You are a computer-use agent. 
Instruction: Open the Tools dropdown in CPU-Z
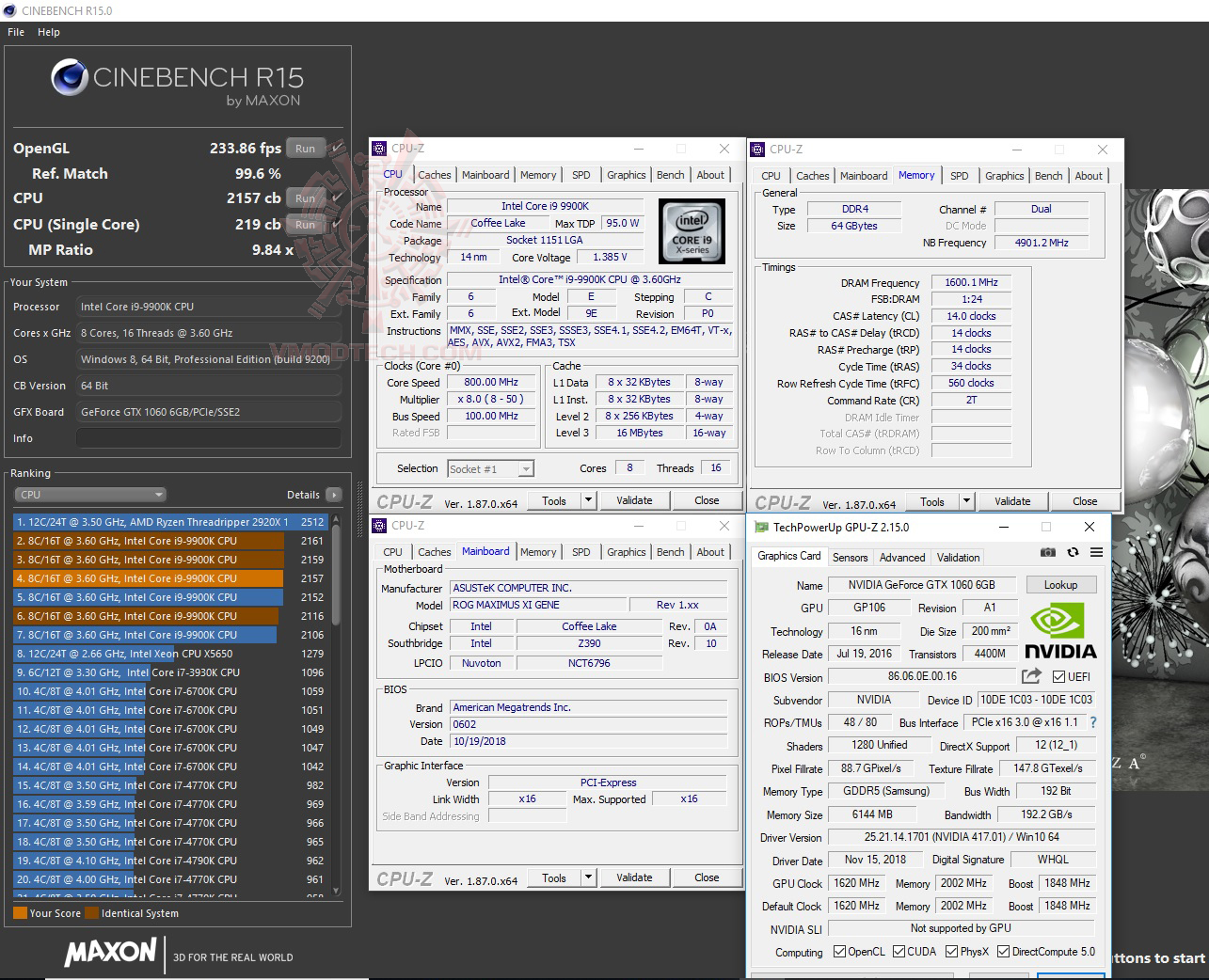pos(588,499)
